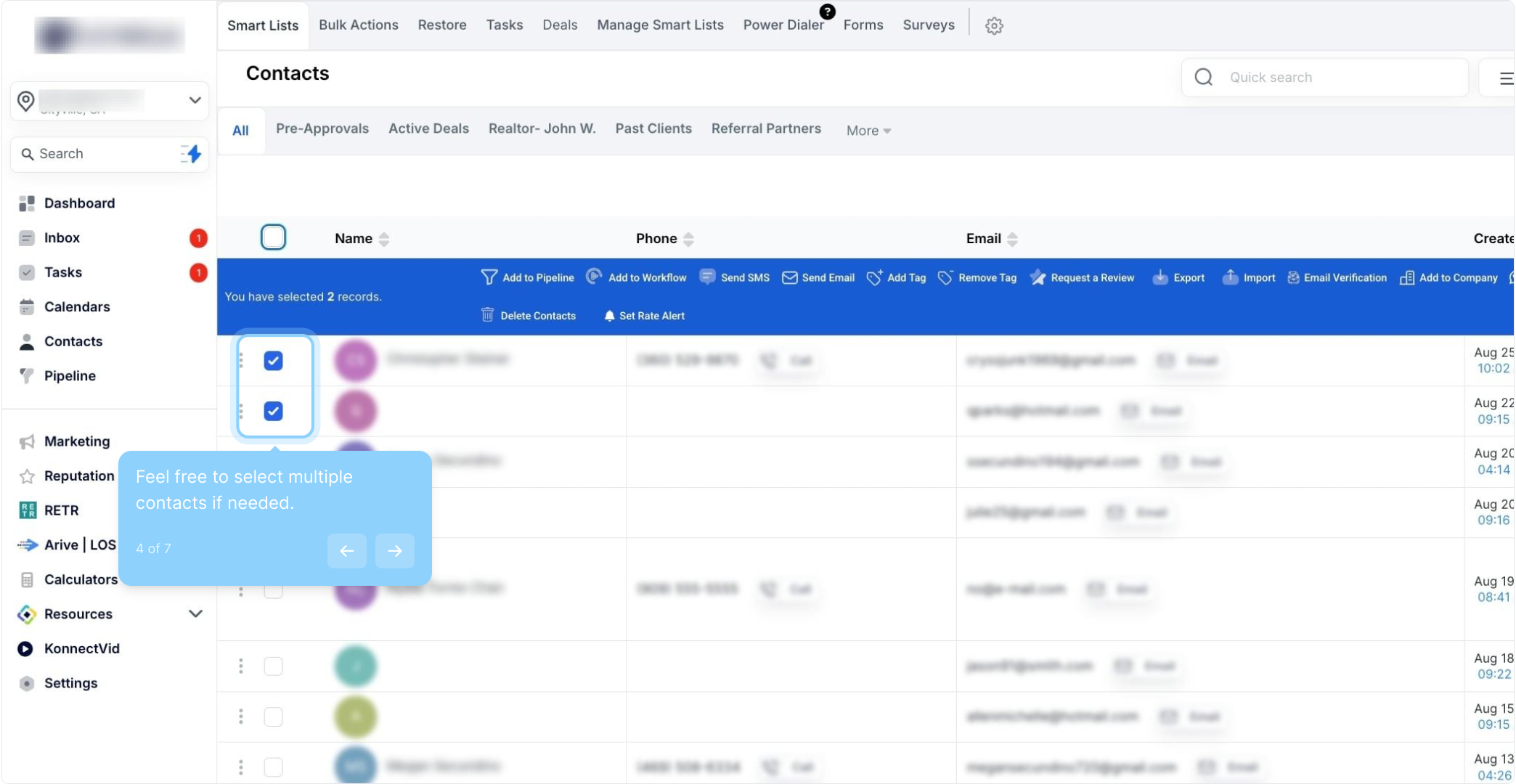Click the settings gear icon in top navigation

tap(994, 25)
